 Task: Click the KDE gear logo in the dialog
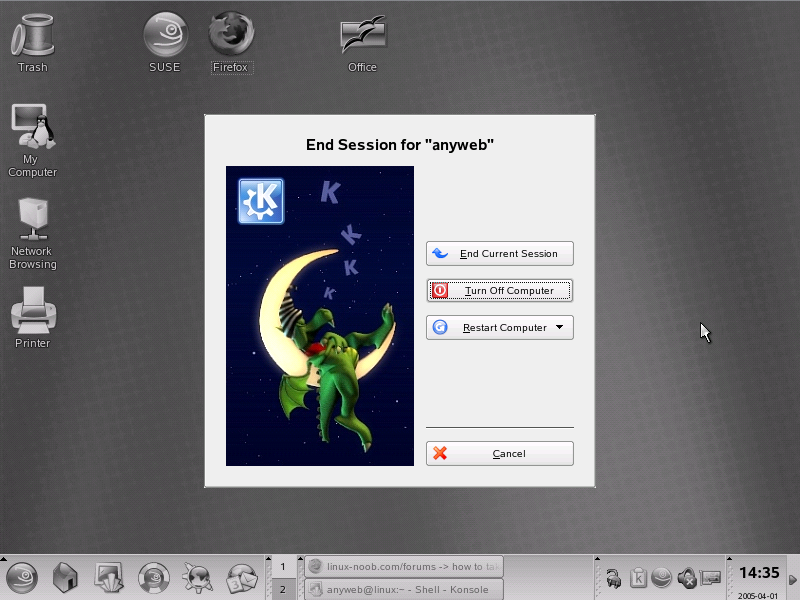(261, 201)
